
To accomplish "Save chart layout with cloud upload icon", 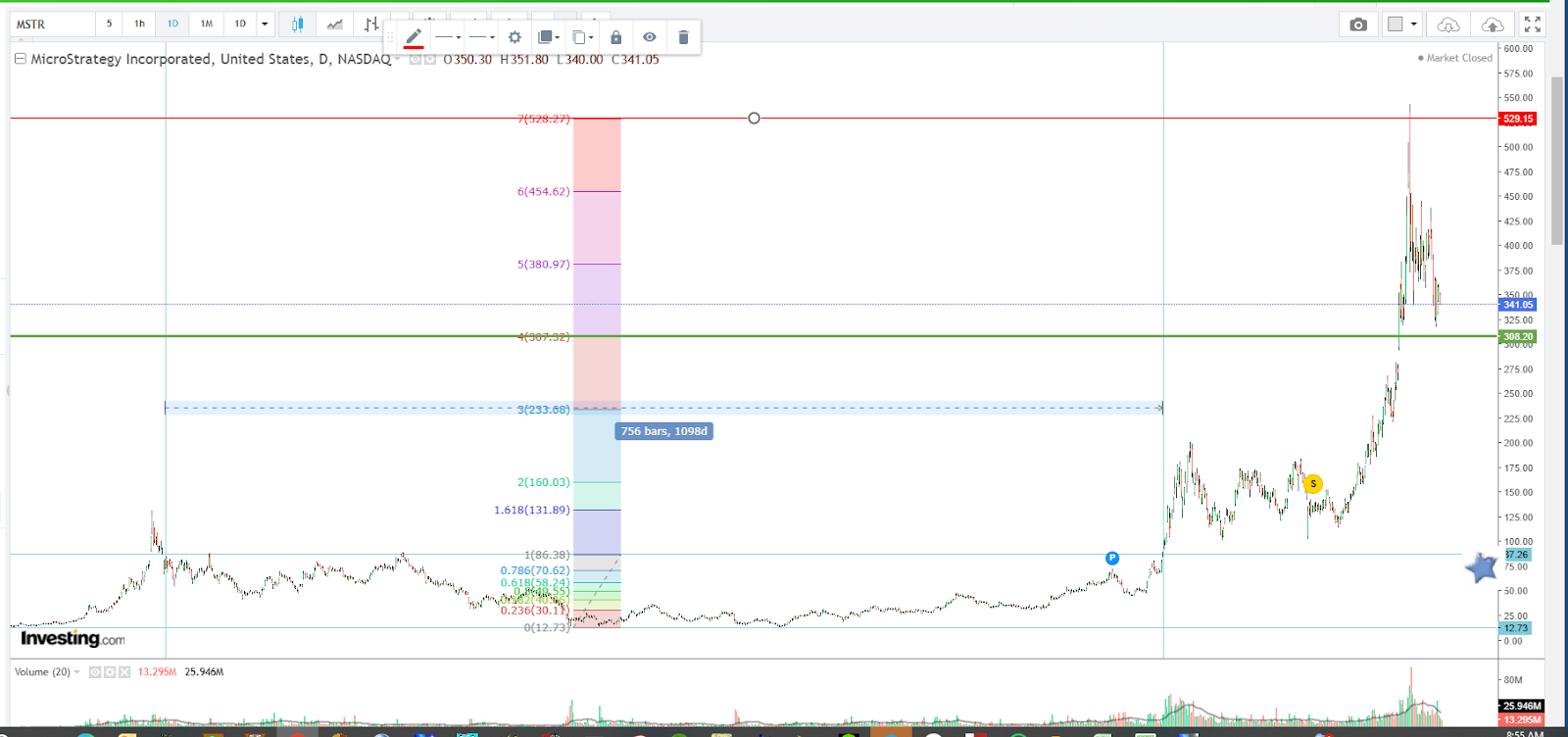I will [x=1493, y=25].
